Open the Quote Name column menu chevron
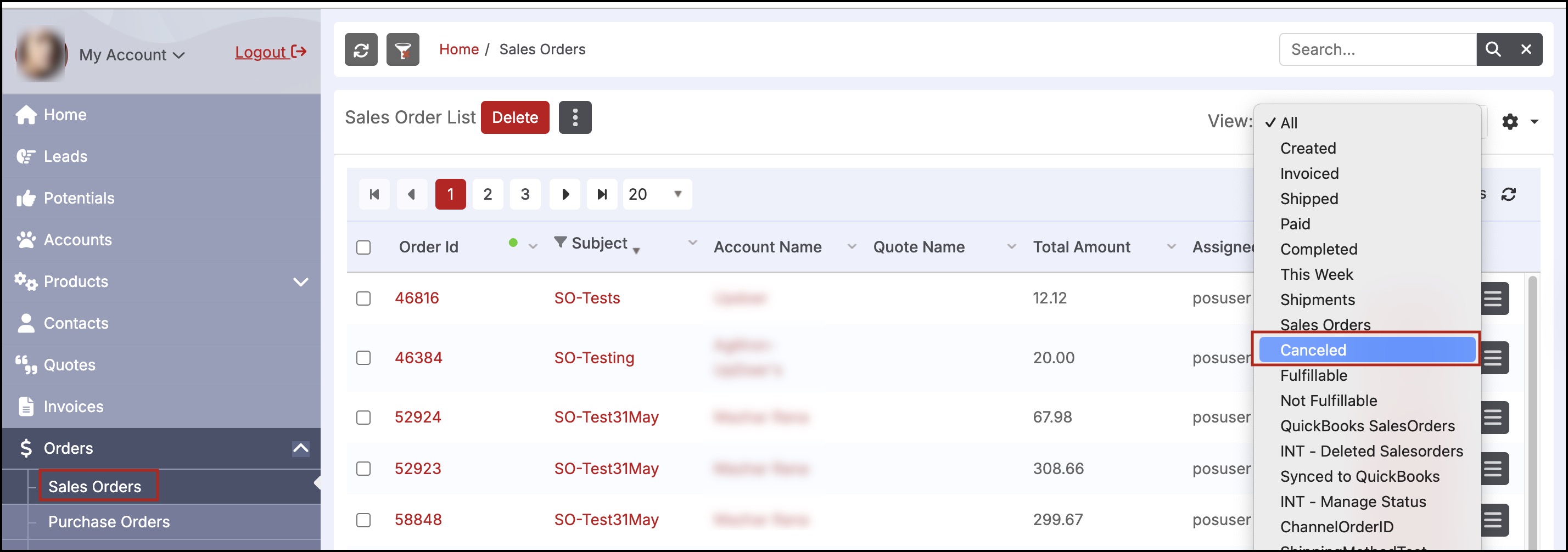Screen dimensions: 1568x552 1011,246
